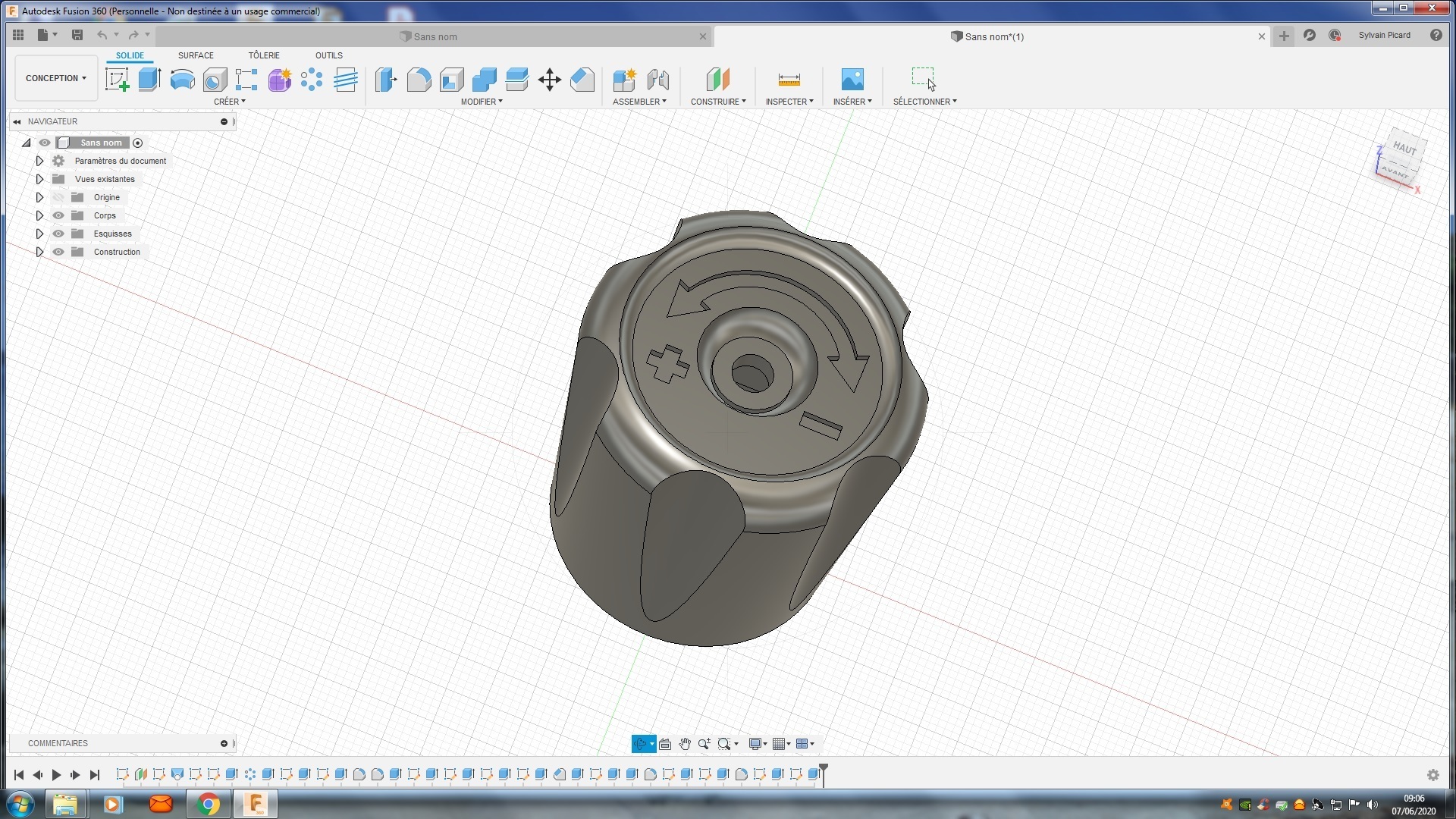Click the Insert image icon
The image size is (1456, 819).
[x=852, y=80]
